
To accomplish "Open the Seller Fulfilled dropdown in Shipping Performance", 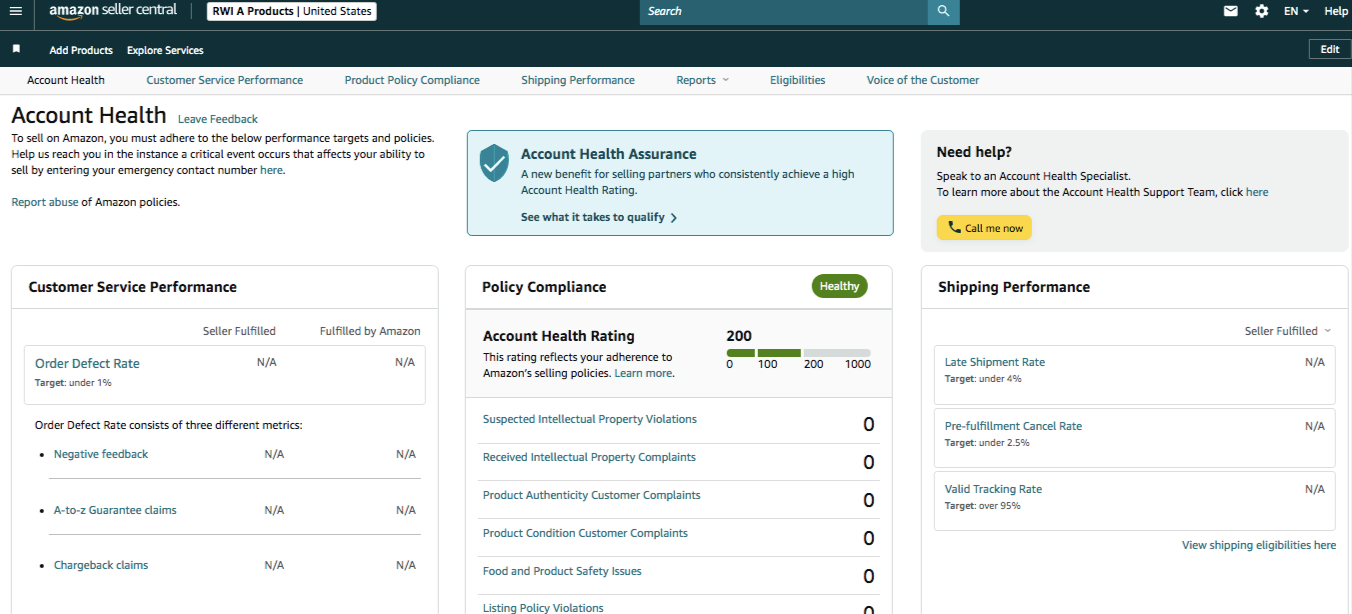I will tap(1288, 331).
